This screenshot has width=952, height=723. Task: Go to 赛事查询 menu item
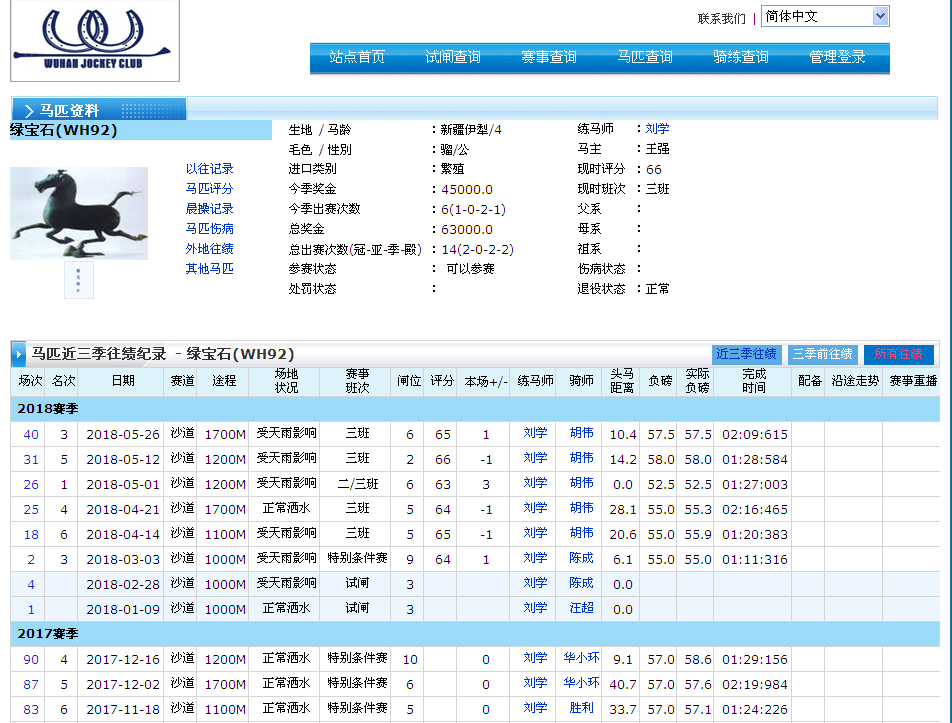point(549,58)
